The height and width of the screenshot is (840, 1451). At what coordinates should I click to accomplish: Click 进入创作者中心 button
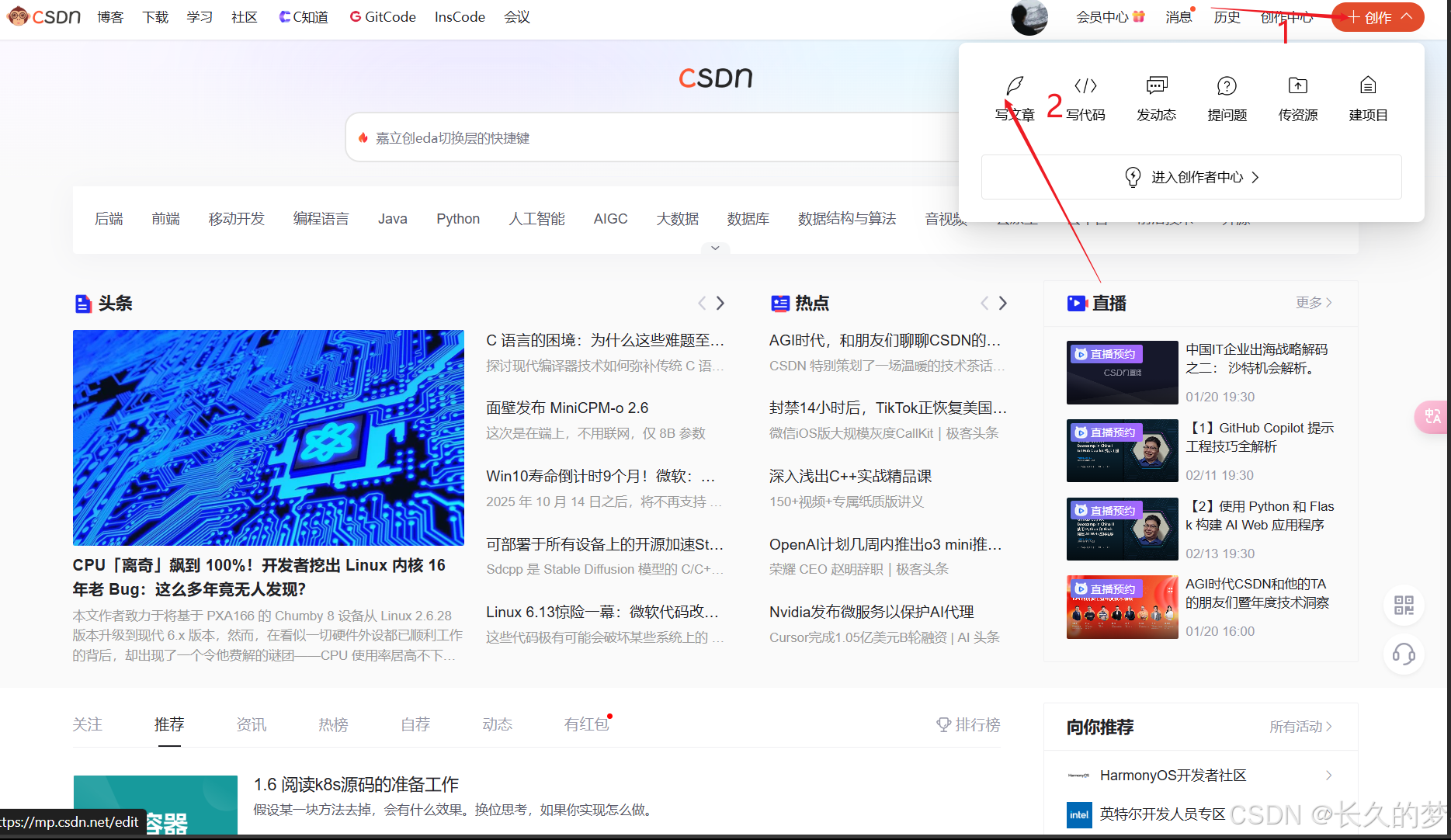pos(1190,176)
